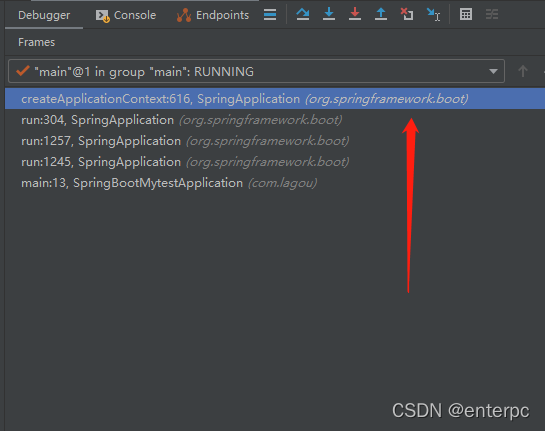The width and height of the screenshot is (545, 431).
Task: Click the Console tab's terminal icon
Action: pyautogui.click(x=103, y=16)
